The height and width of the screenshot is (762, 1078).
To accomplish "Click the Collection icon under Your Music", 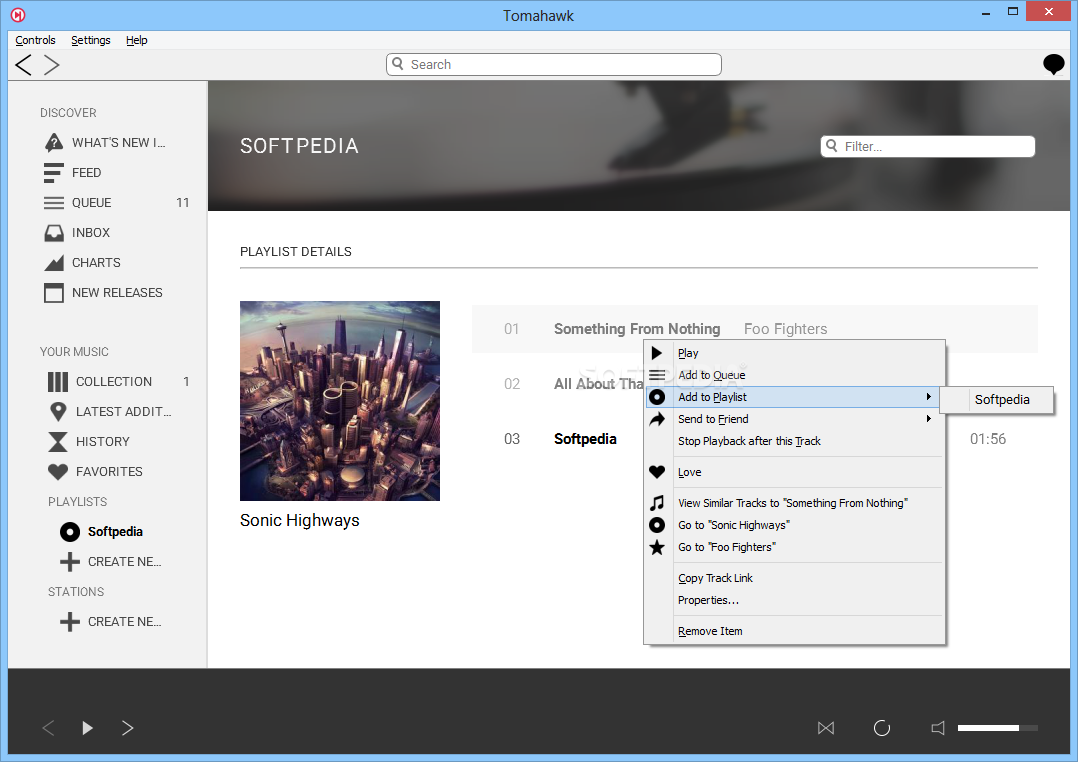I will (58, 382).
